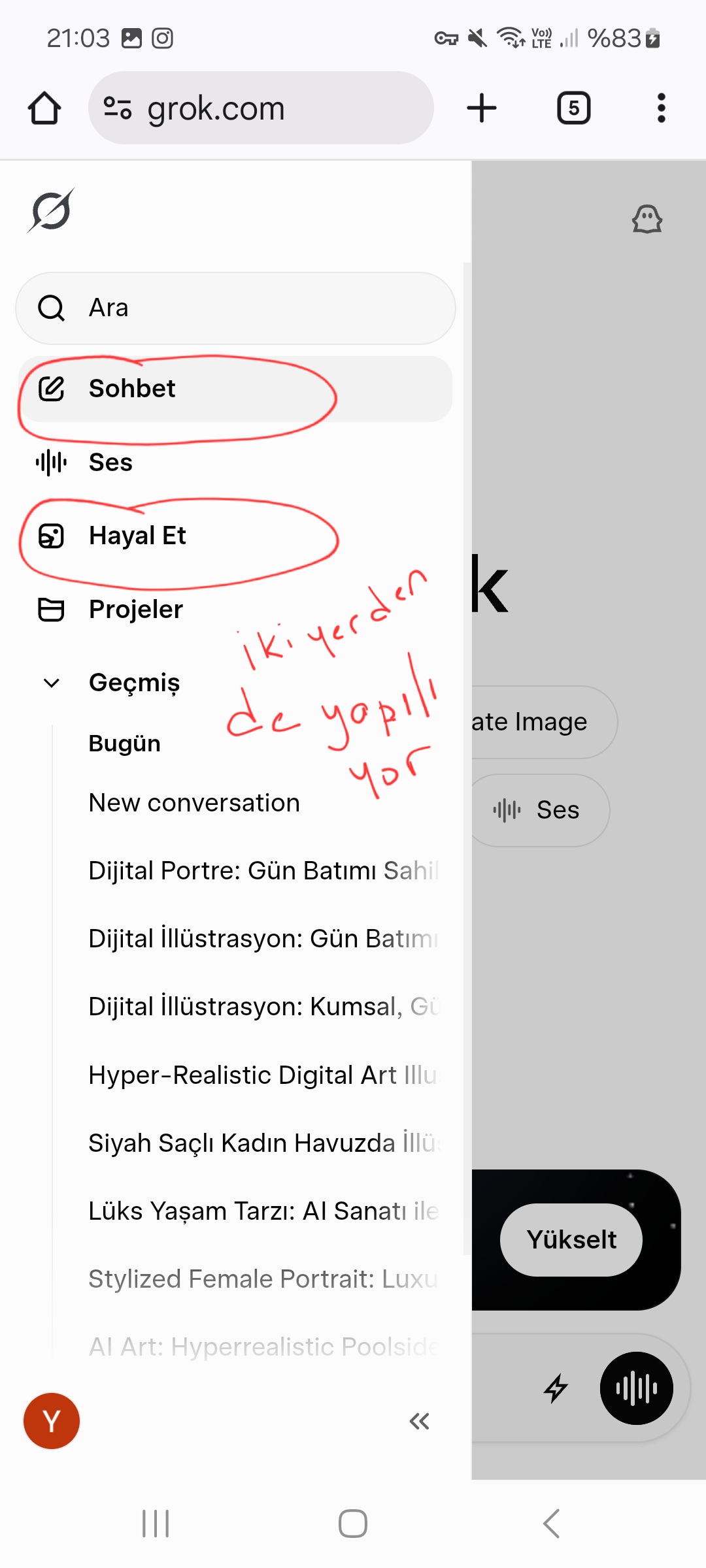The image size is (706, 1568).
Task: Tap the grok.com address bar
Action: [x=261, y=108]
